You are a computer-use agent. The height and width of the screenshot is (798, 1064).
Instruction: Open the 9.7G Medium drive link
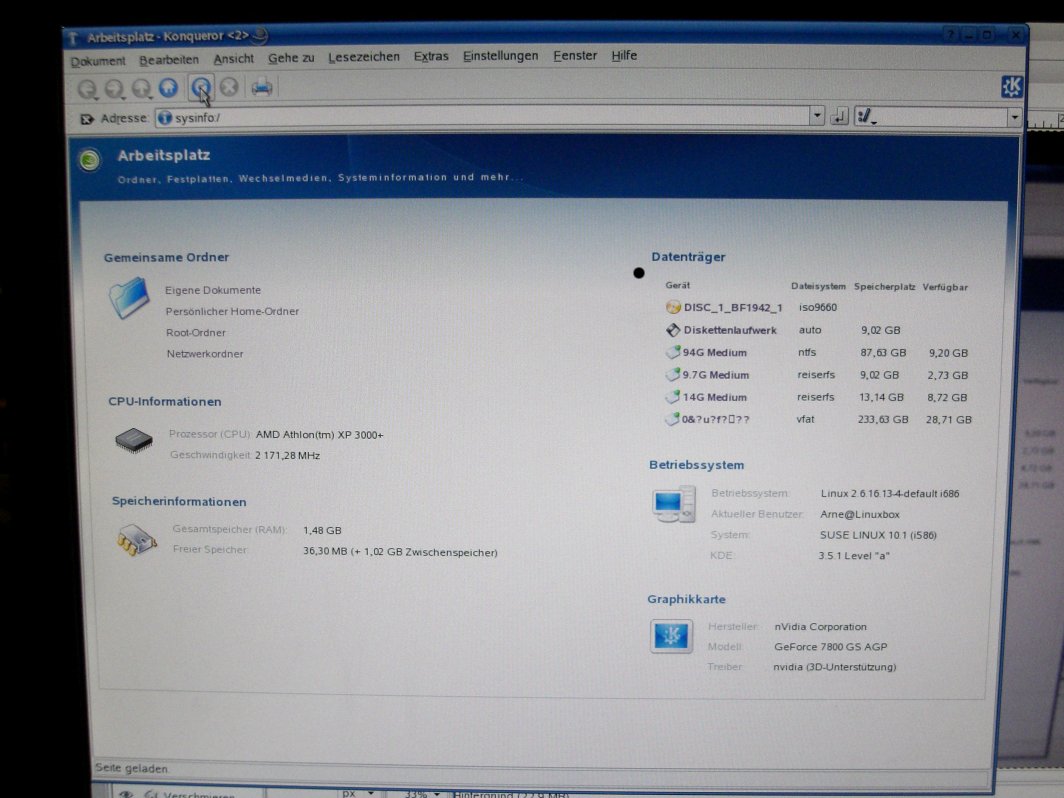[716, 375]
